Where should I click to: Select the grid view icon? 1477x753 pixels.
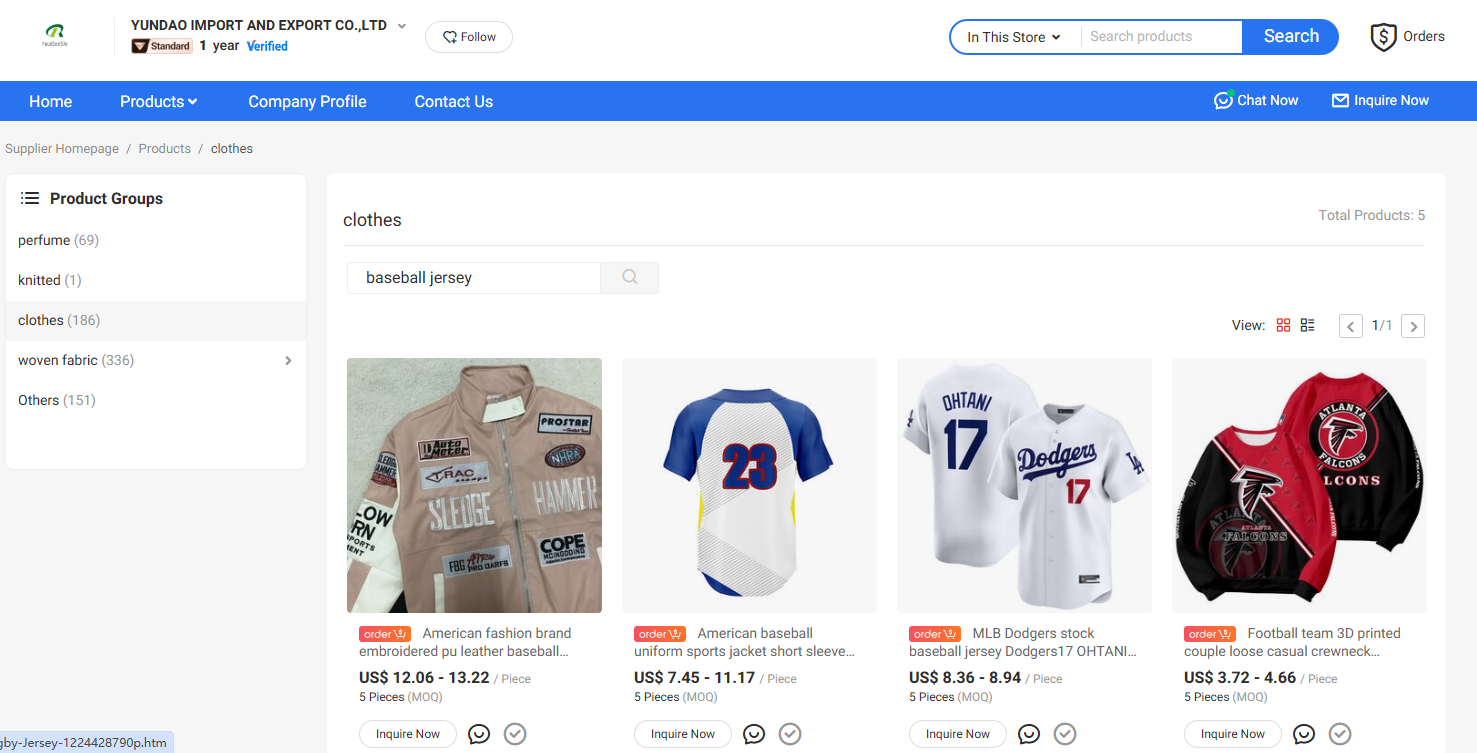point(1284,324)
